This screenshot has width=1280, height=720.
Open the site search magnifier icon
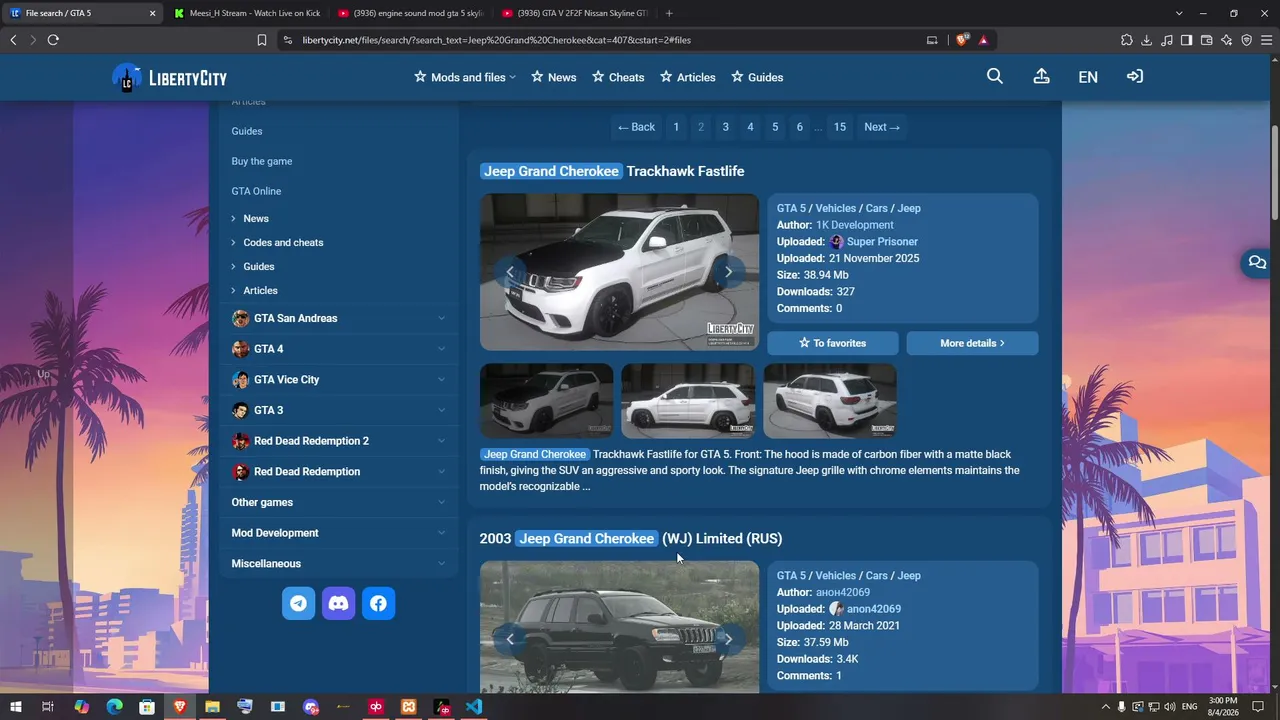click(994, 76)
